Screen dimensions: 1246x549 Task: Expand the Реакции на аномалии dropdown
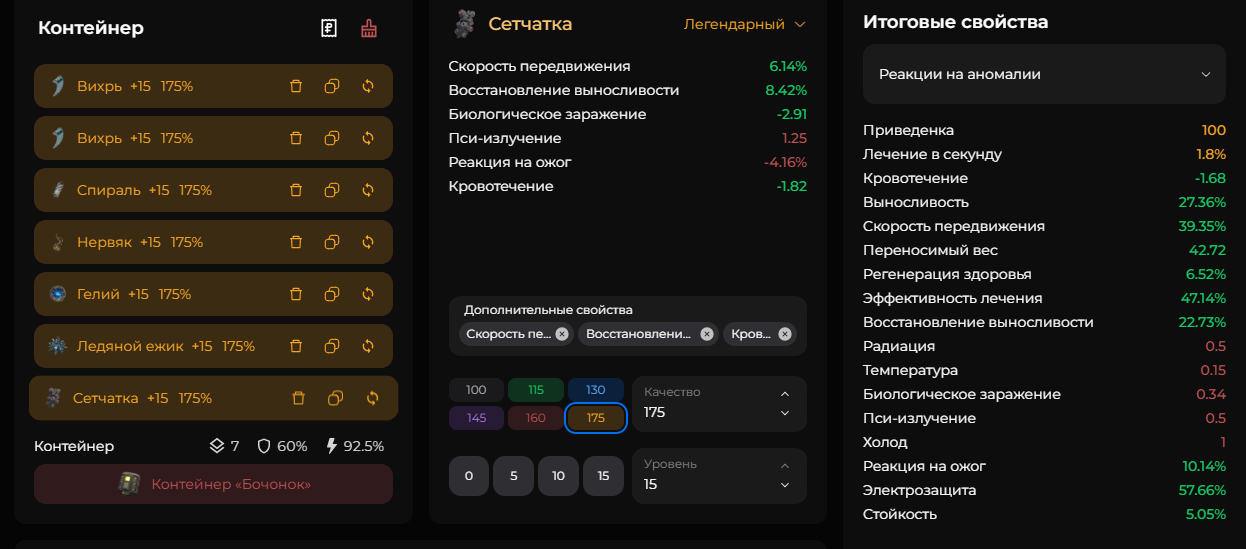tap(1044, 74)
